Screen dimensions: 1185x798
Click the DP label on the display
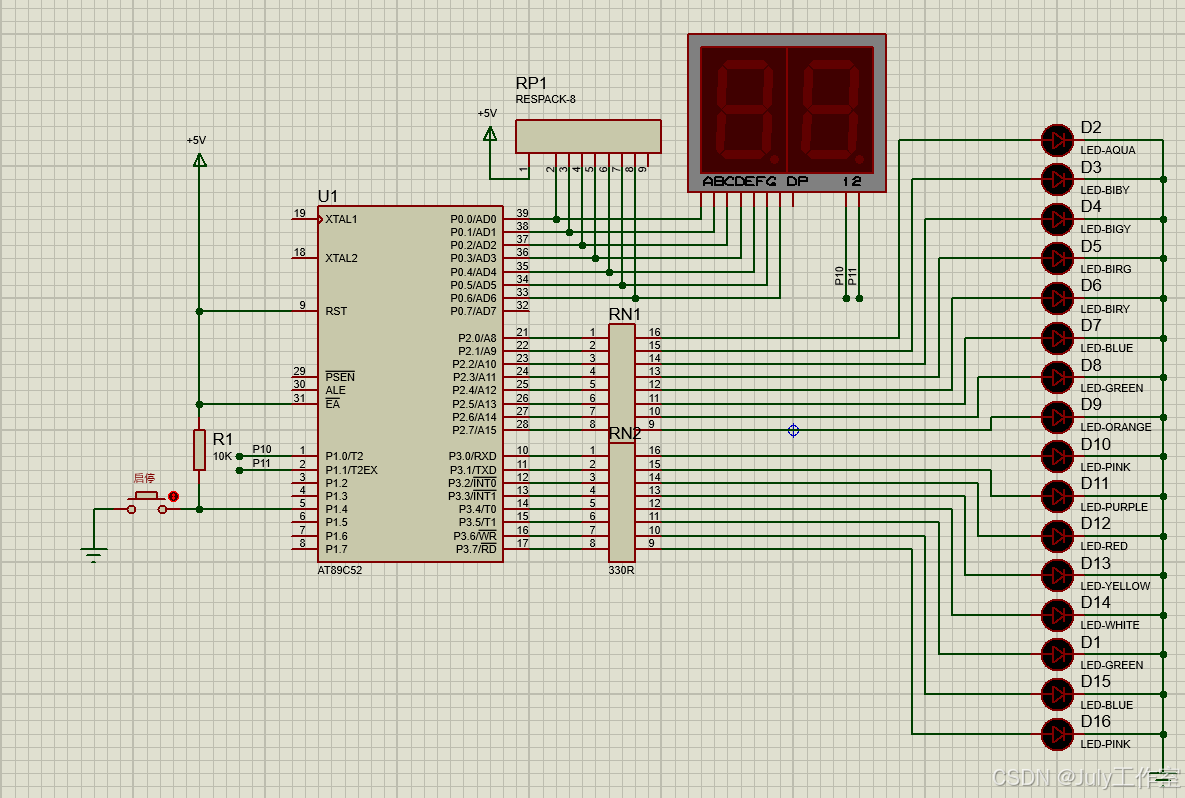pos(797,181)
